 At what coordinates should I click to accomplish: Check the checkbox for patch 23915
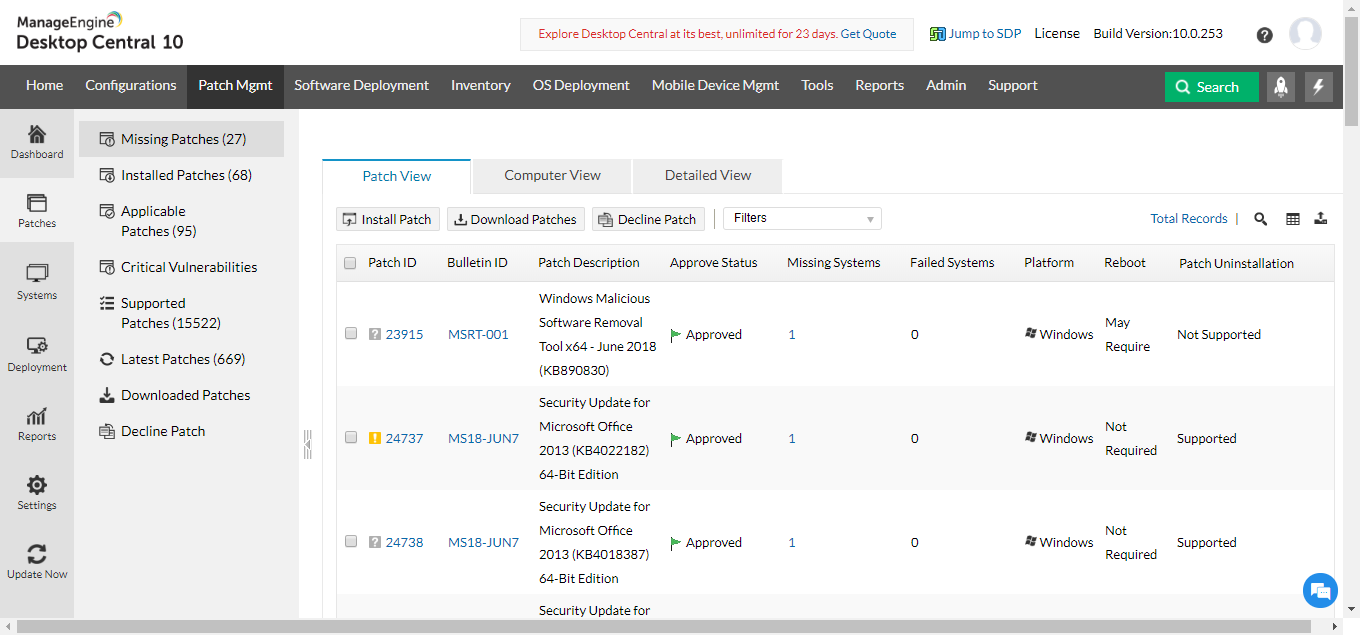pos(350,333)
